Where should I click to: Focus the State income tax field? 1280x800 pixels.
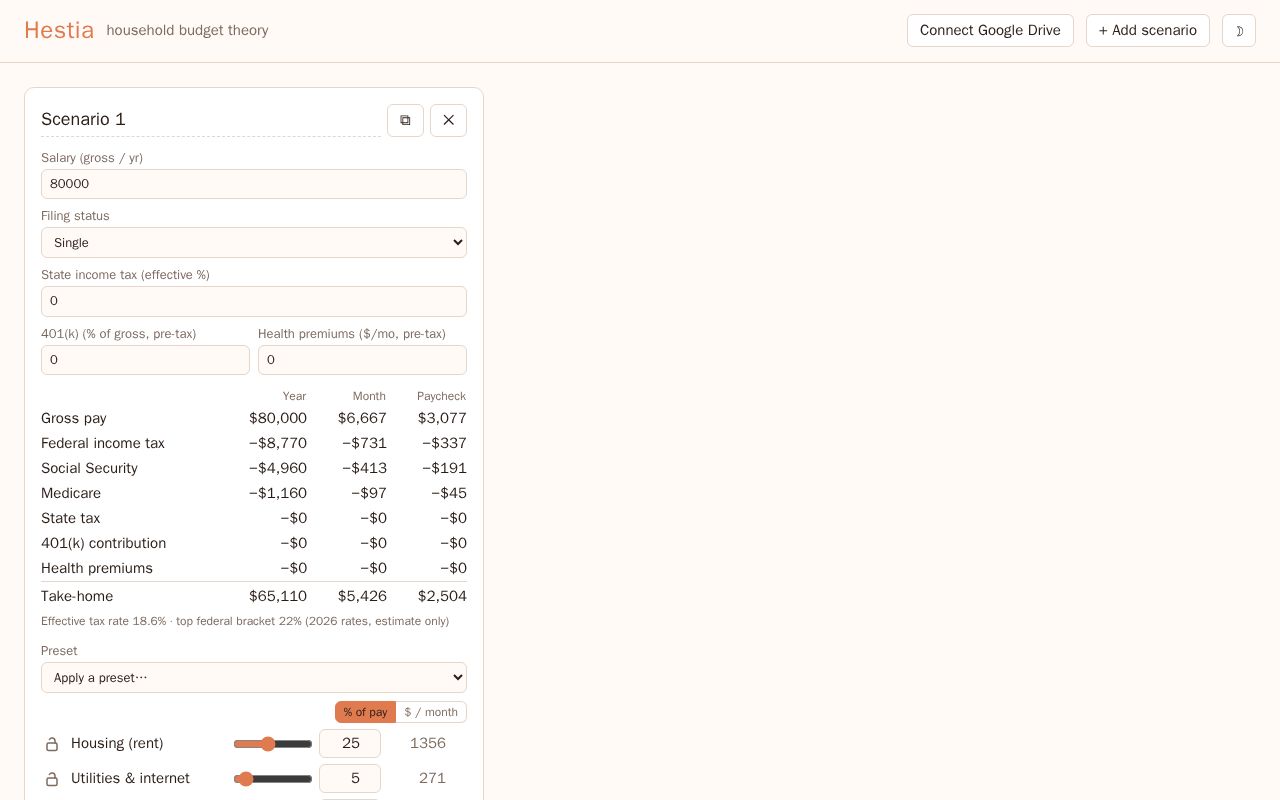pos(254,301)
